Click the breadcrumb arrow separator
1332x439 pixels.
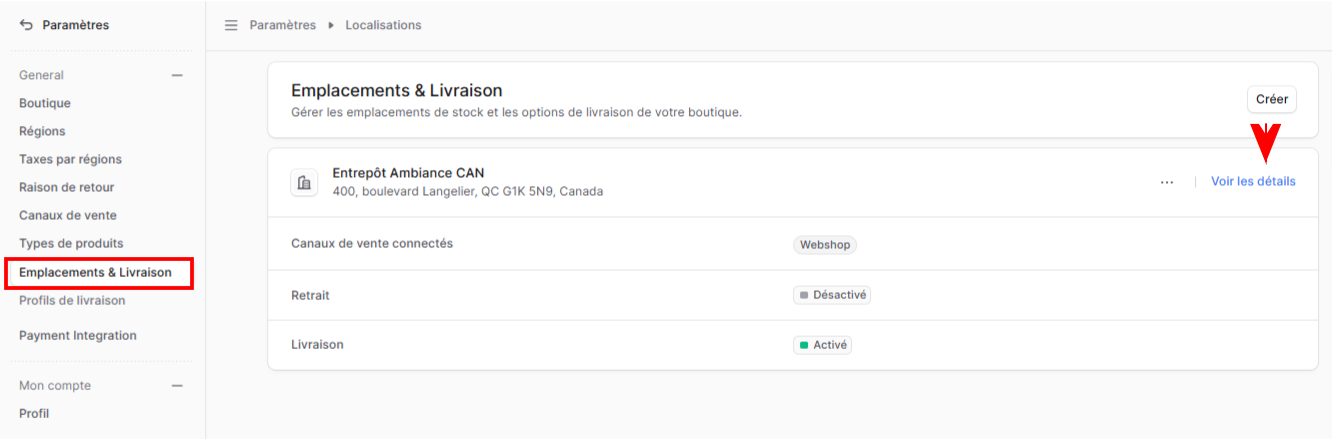pos(331,25)
